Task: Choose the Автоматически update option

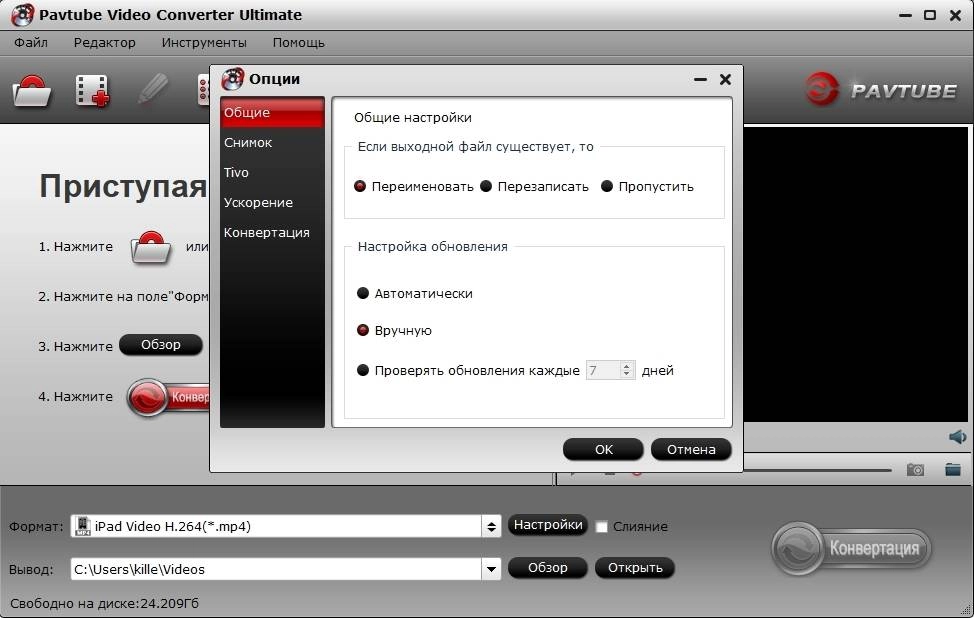Action: pos(363,293)
